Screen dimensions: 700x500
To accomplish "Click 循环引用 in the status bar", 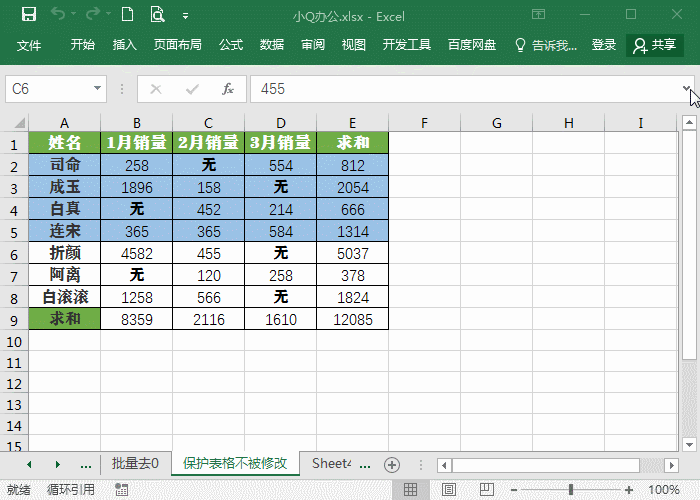I will tap(71, 490).
